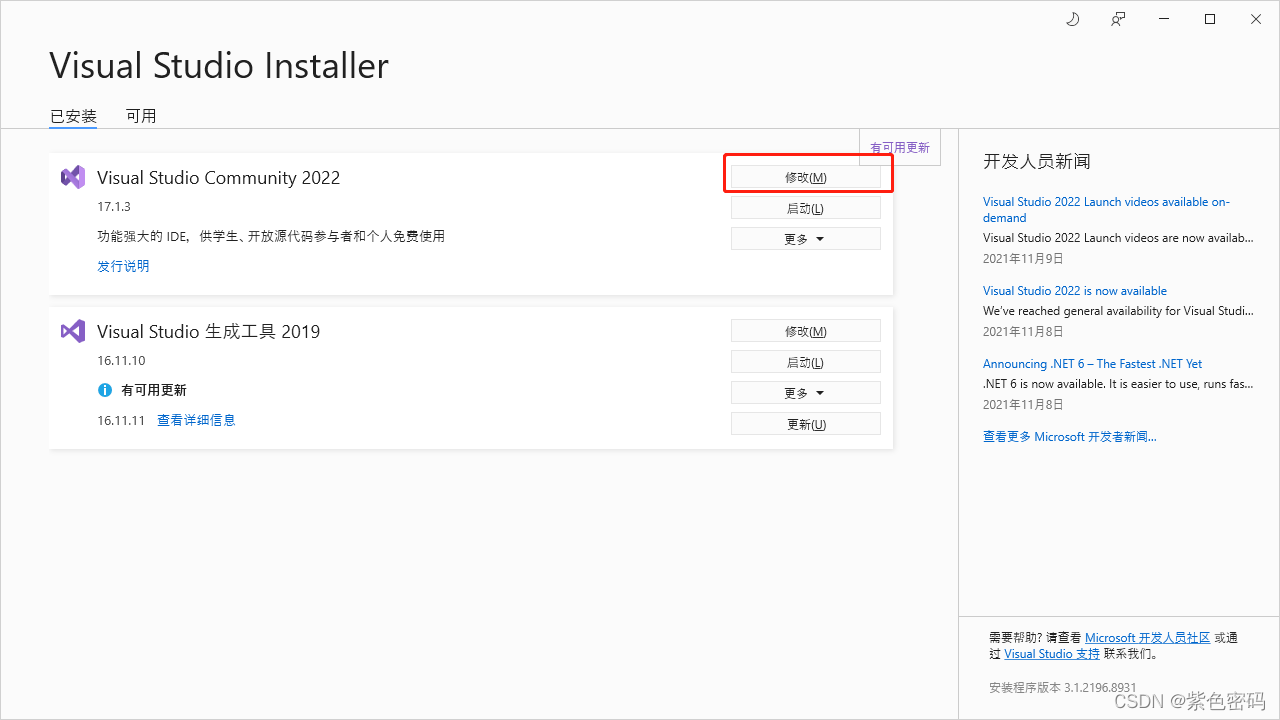Open the Announcing .NET 6 news link
This screenshot has width=1280, height=720.
point(1092,364)
